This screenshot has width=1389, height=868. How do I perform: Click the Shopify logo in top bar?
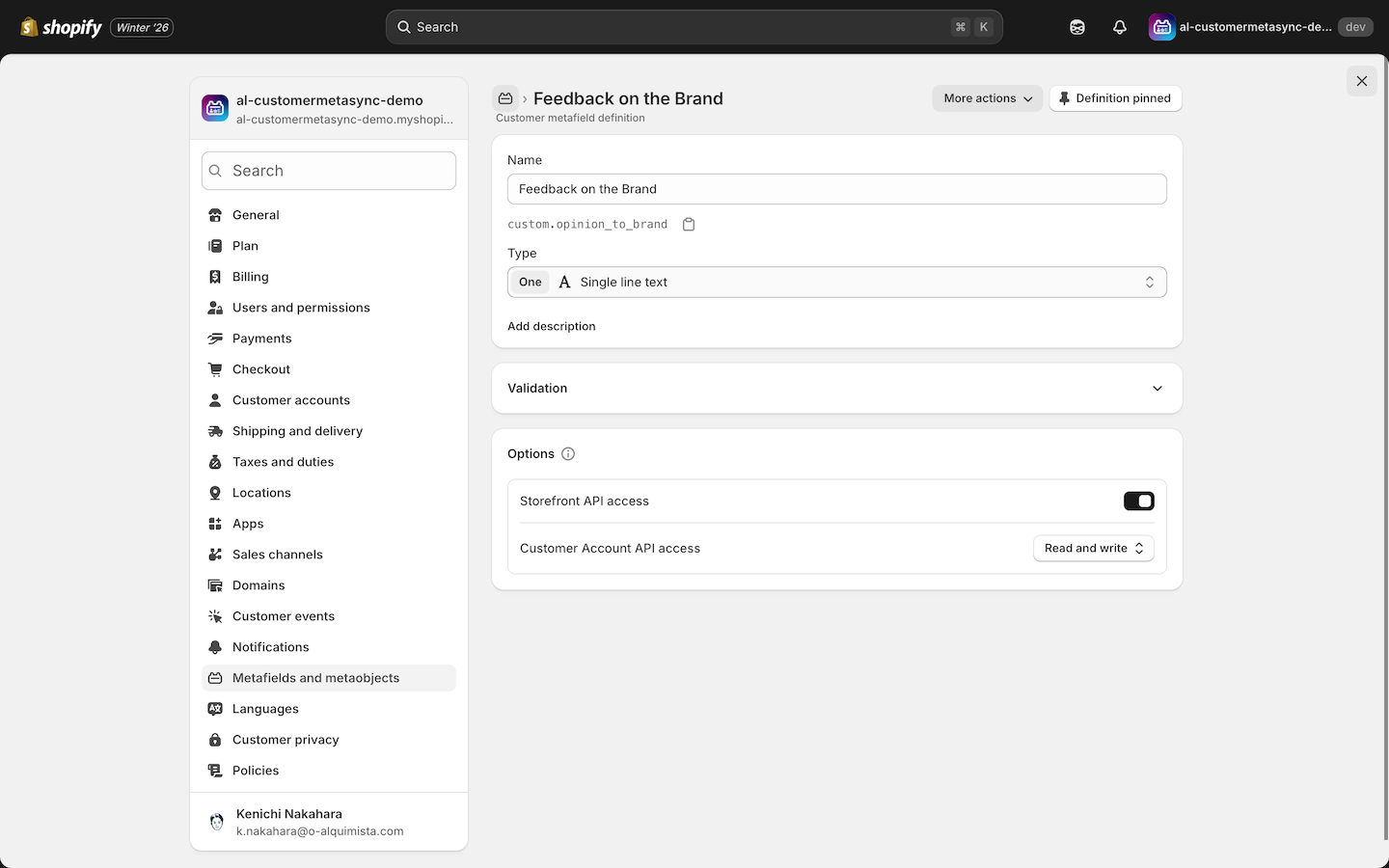pos(28,27)
